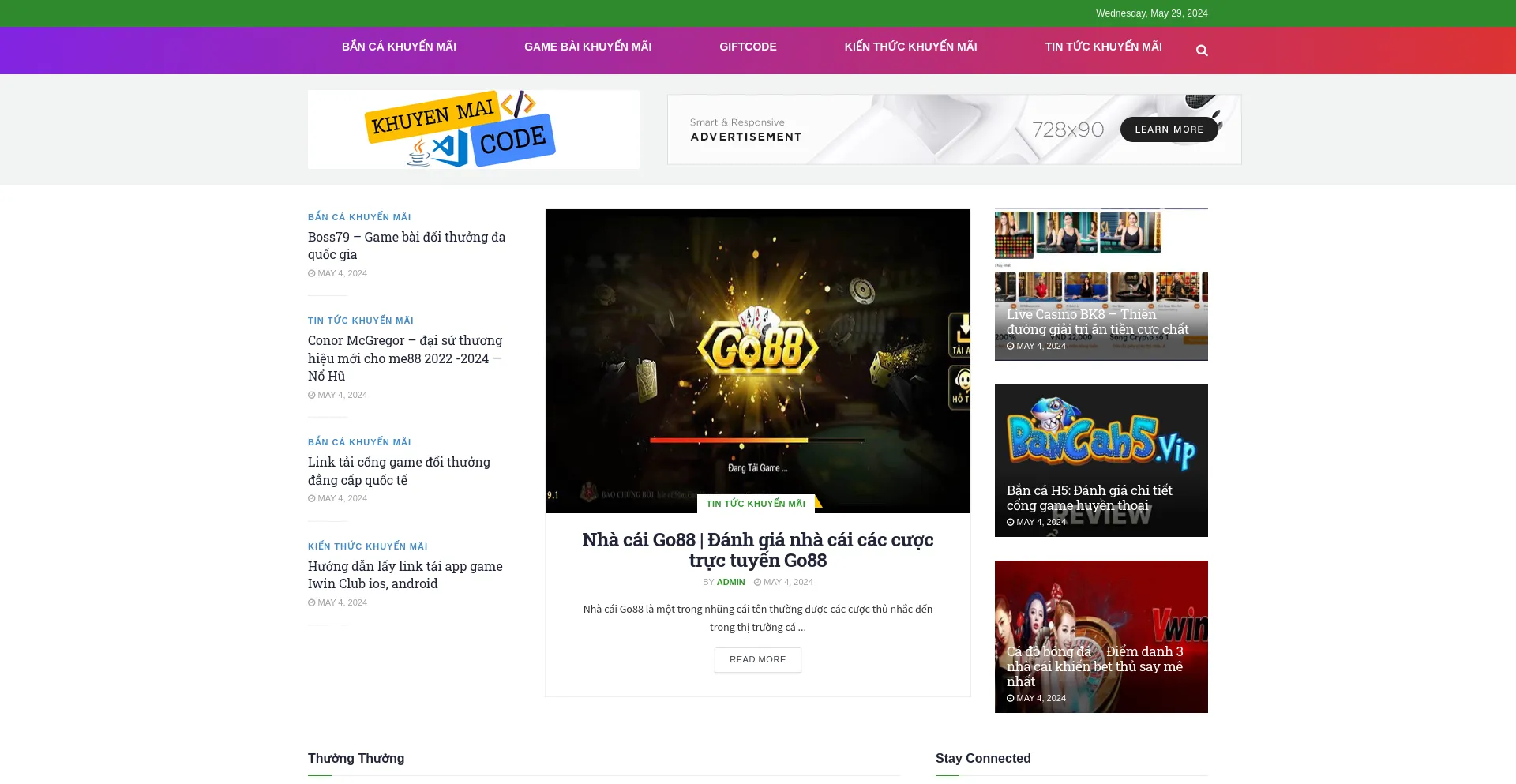Open Bắn Cá Khuyến Mãi menu
Viewport: 1516px width, 784px height.
[x=399, y=47]
